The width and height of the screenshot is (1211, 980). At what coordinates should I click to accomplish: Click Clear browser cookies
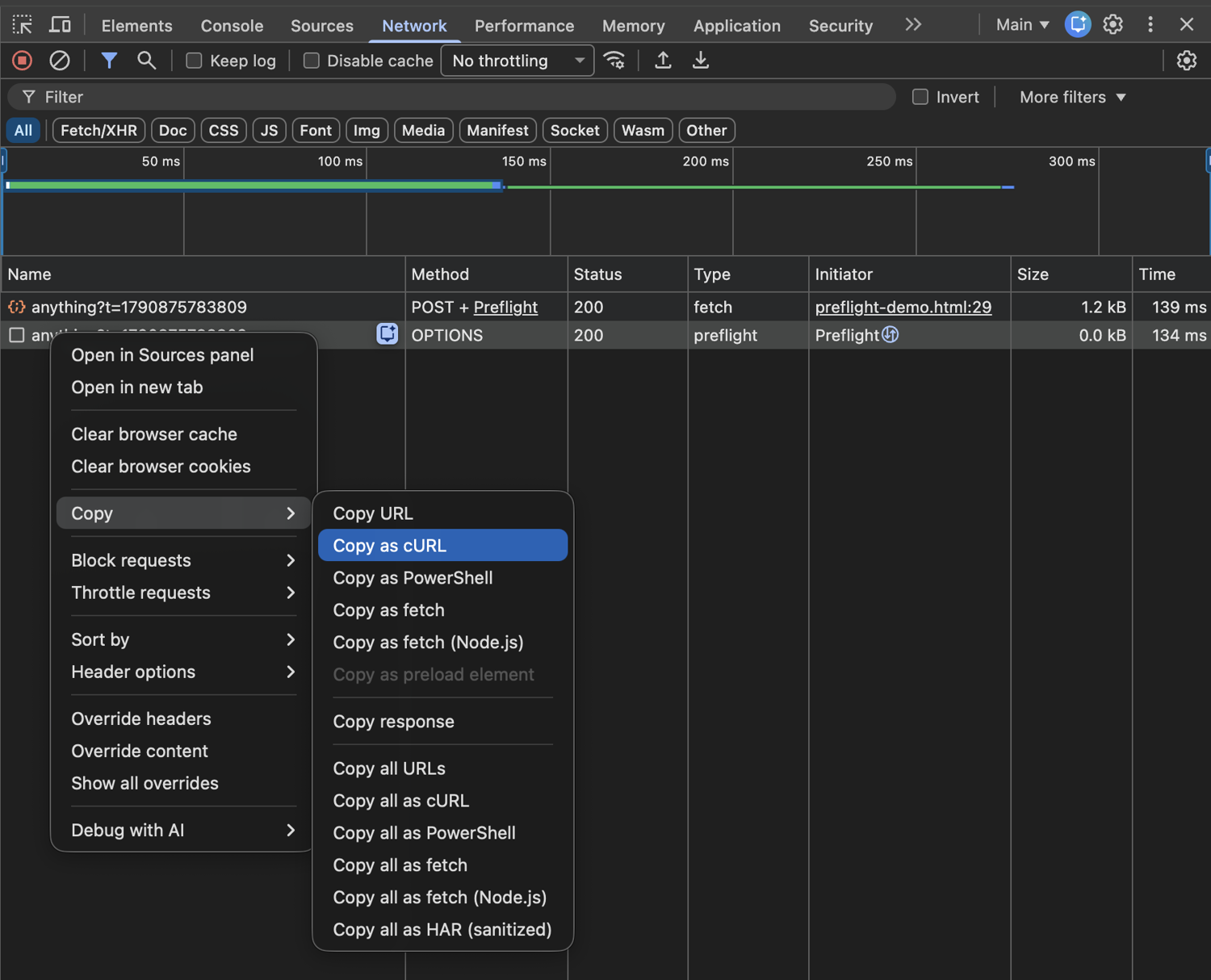[x=184, y=467]
